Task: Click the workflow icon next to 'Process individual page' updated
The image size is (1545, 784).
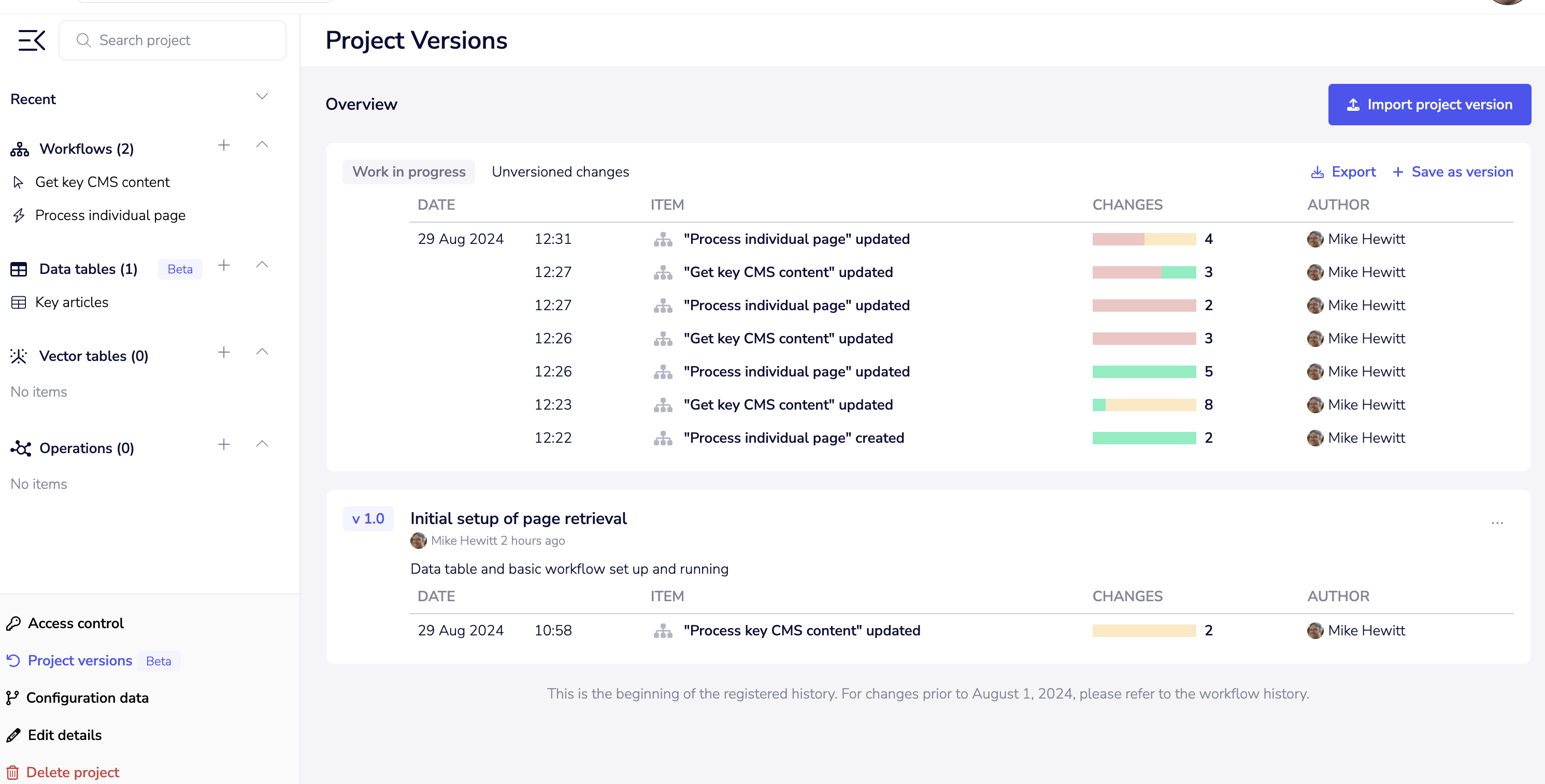Action: pos(662,239)
